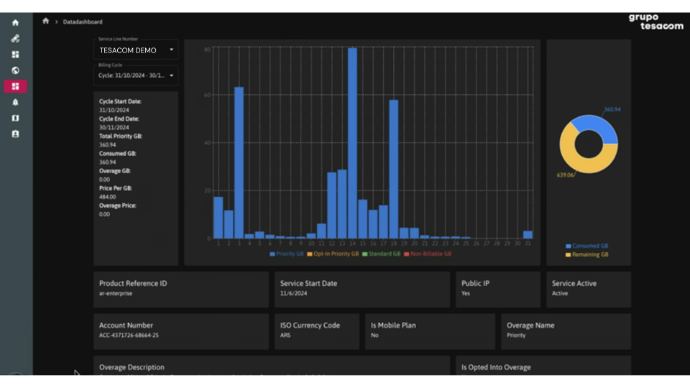
Task: Click the Overage Name card
Action: click(566, 331)
